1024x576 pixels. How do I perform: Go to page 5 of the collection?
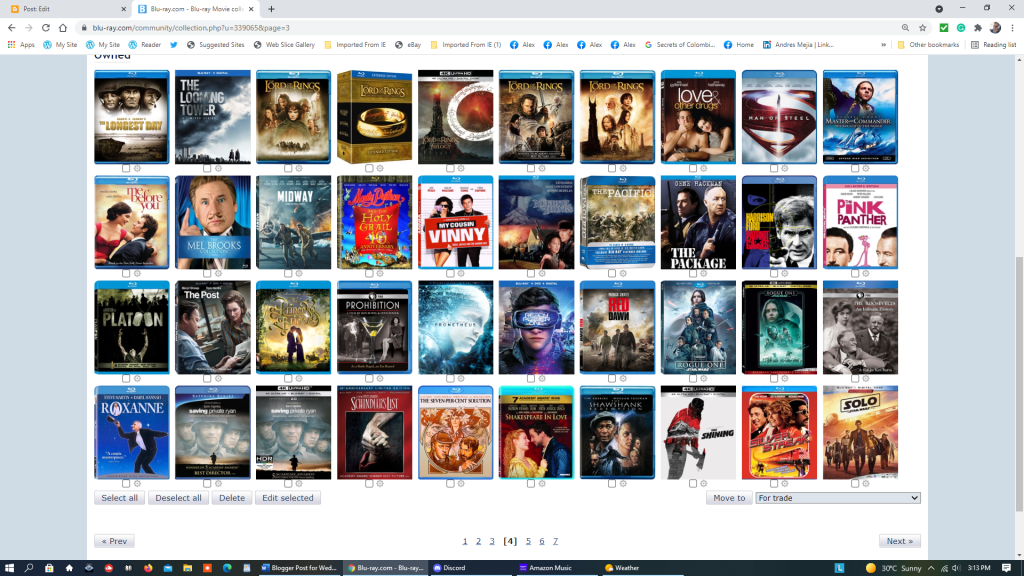[x=528, y=541]
